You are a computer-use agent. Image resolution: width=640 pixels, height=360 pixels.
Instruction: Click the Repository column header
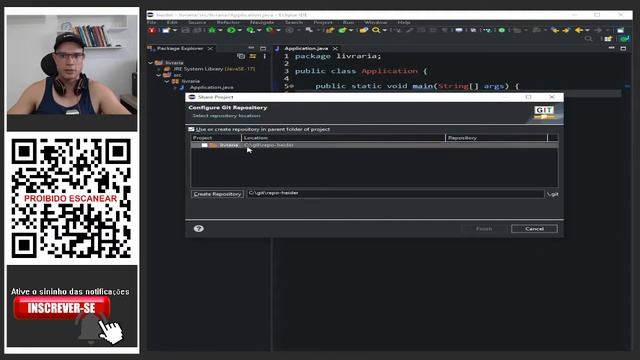click(496, 138)
